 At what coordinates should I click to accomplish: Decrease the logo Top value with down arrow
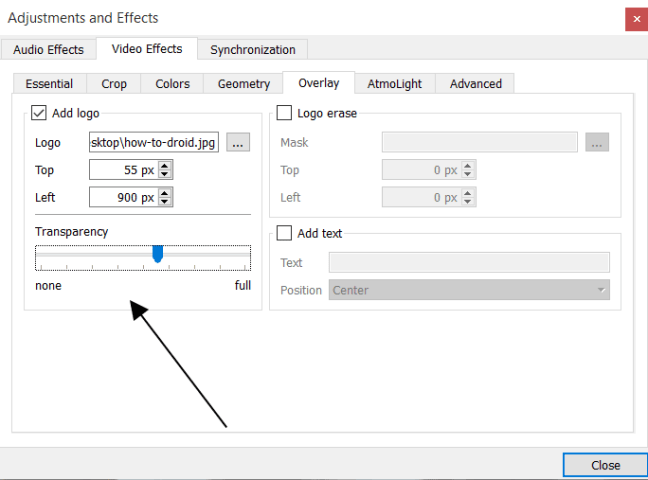pyautogui.click(x=166, y=175)
